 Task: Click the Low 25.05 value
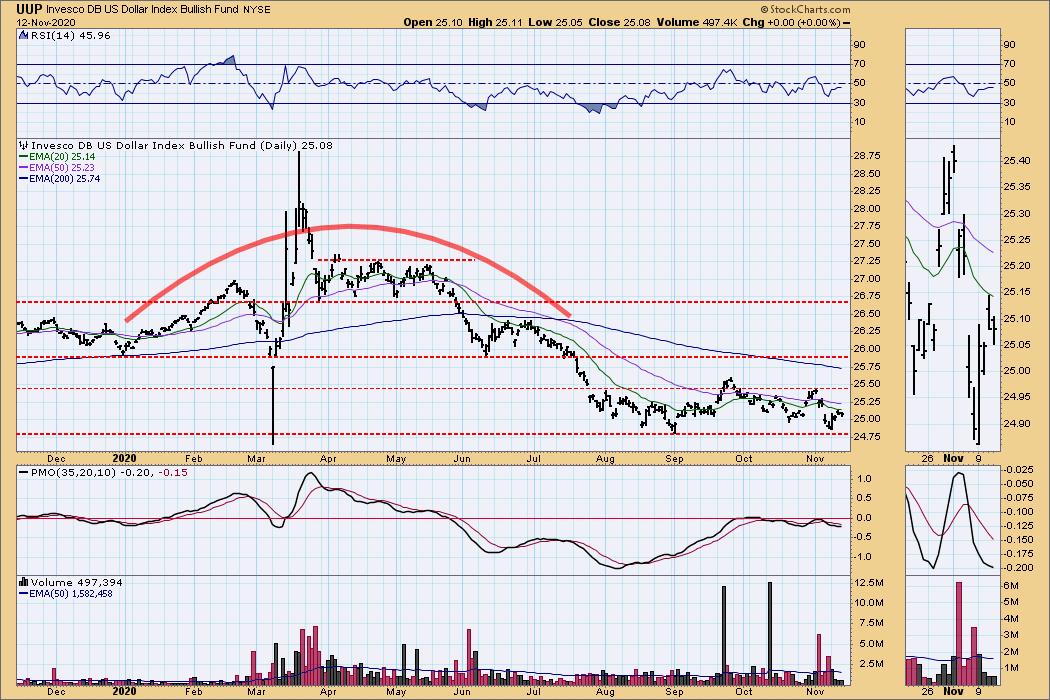[x=556, y=22]
